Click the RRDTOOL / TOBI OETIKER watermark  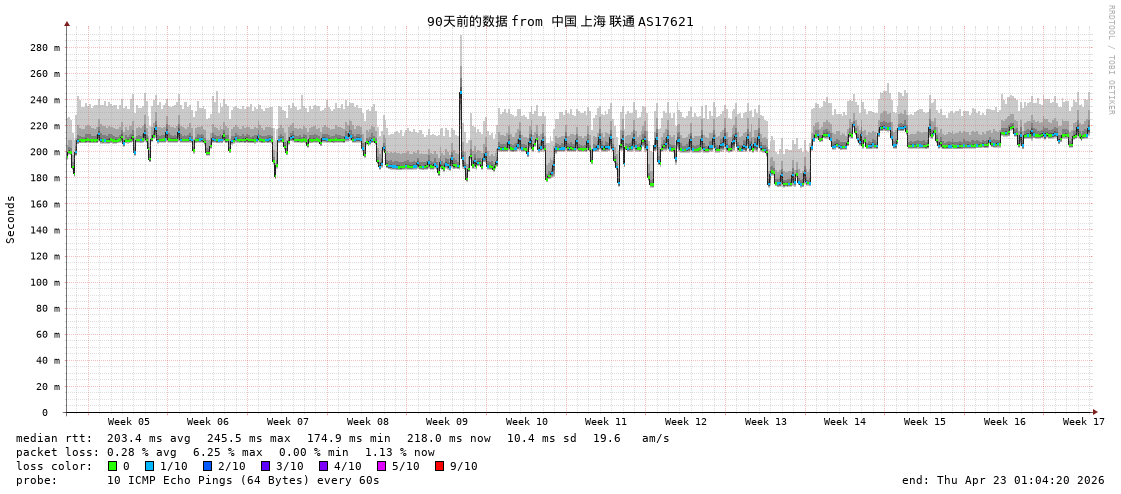pyautogui.click(x=1110, y=59)
